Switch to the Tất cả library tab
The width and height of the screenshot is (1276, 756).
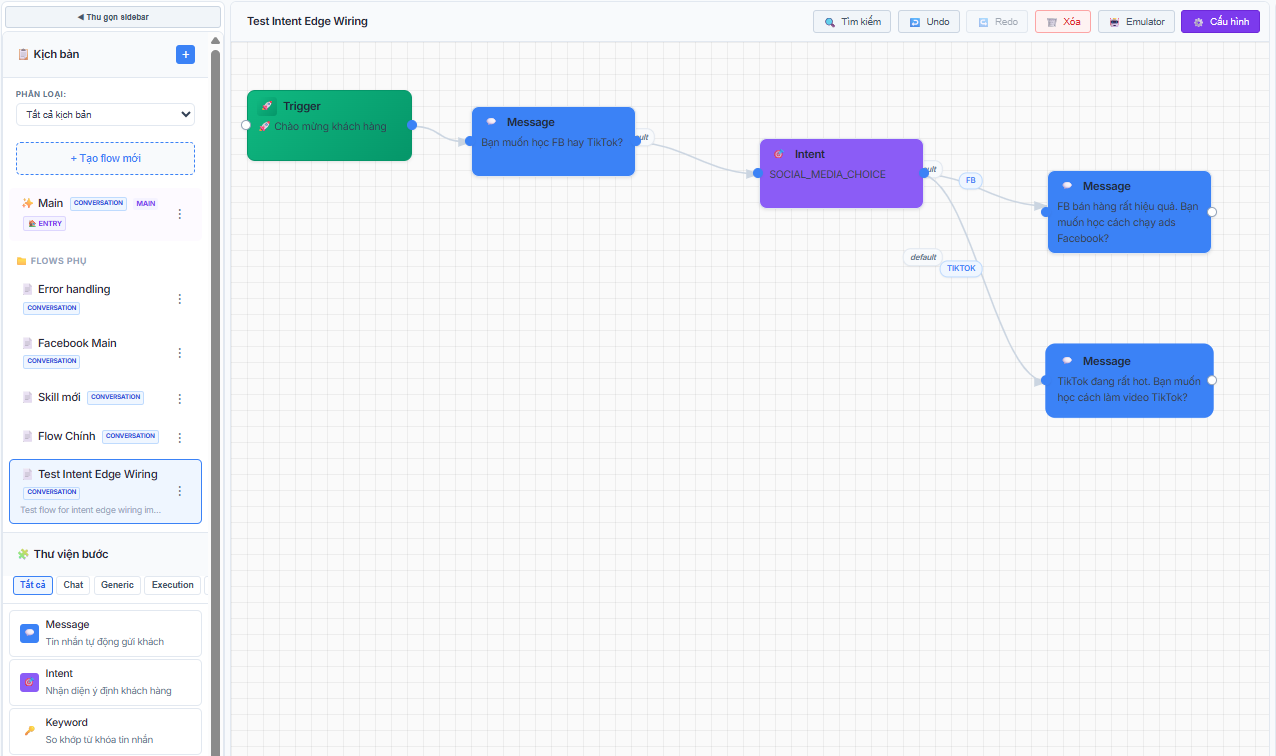33,585
